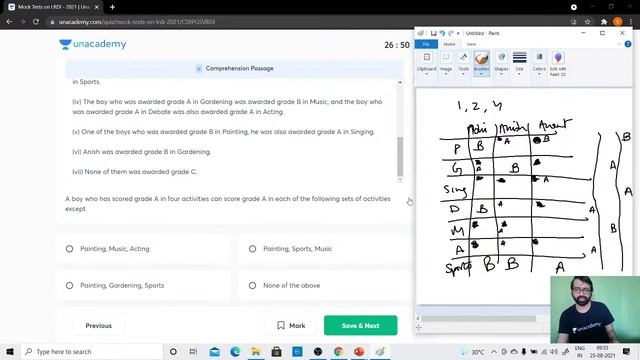Open Mail app on taskbar
This screenshot has height=360, width=640.
[214, 351]
